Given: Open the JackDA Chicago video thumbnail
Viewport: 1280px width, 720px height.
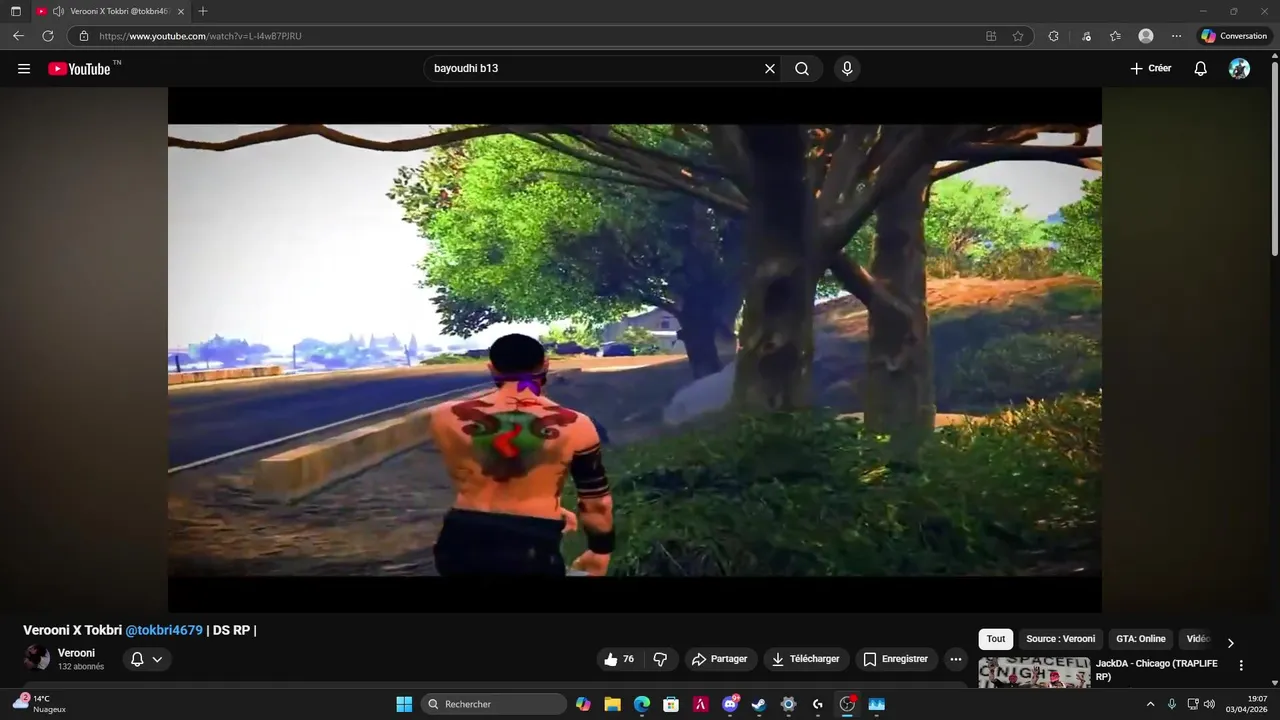Looking at the screenshot, I should 1034,672.
